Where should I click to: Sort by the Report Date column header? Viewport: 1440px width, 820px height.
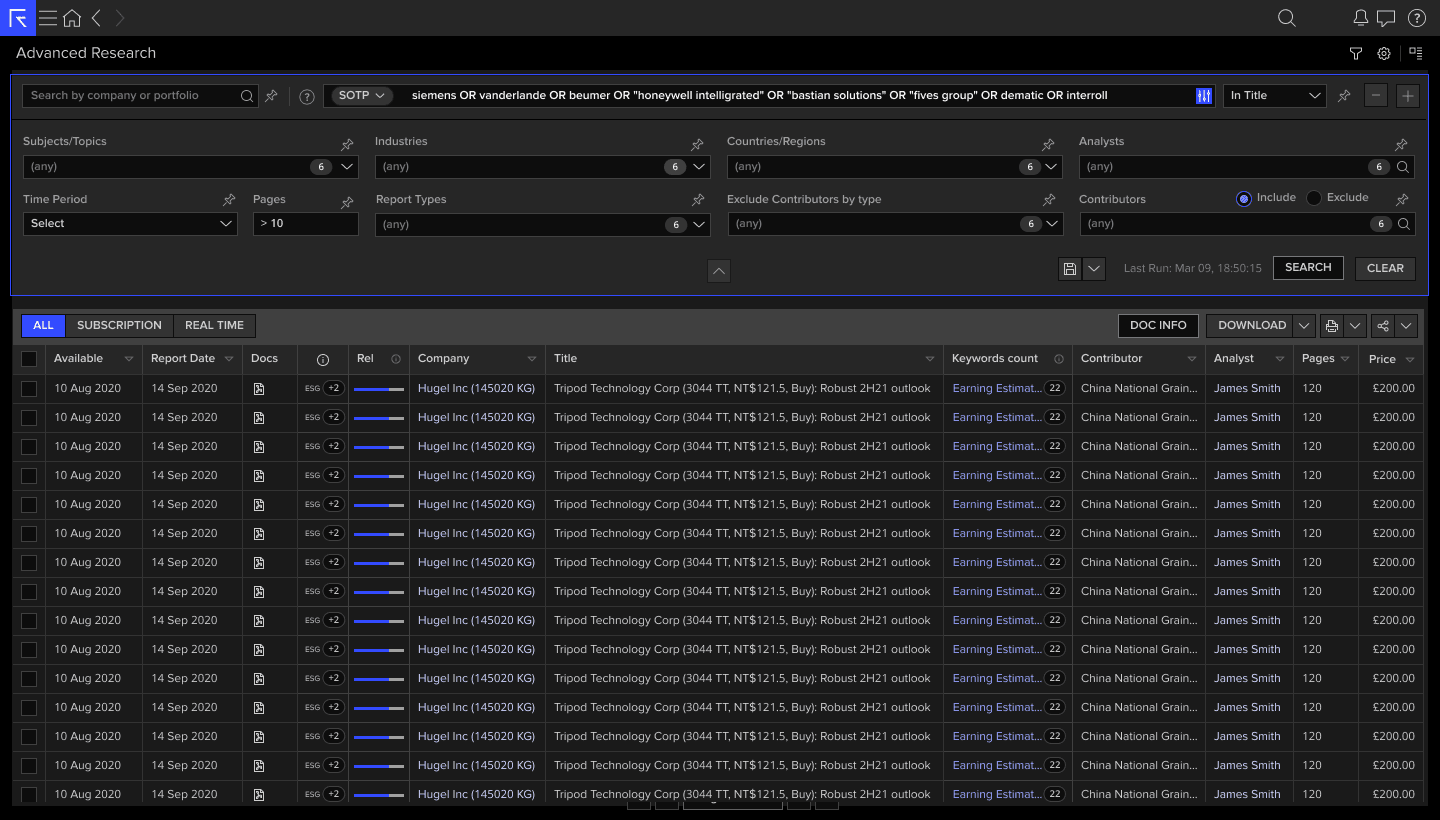(x=192, y=359)
